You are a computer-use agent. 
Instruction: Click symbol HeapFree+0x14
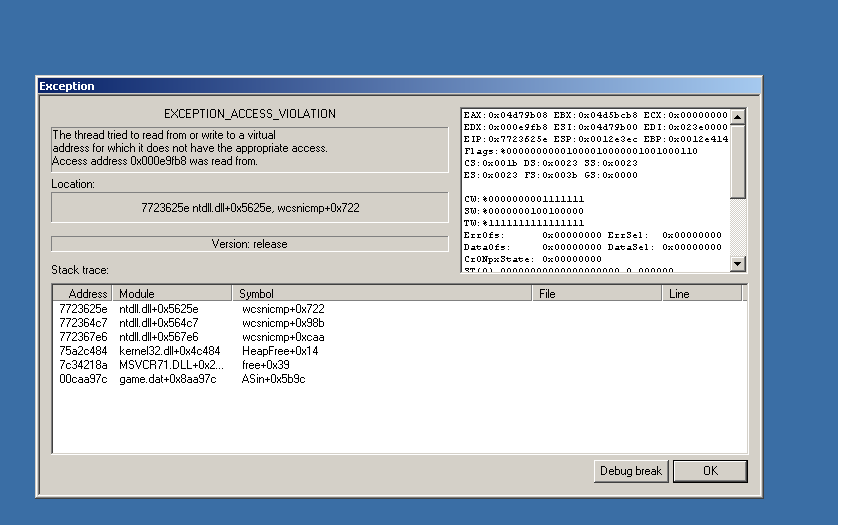280,351
